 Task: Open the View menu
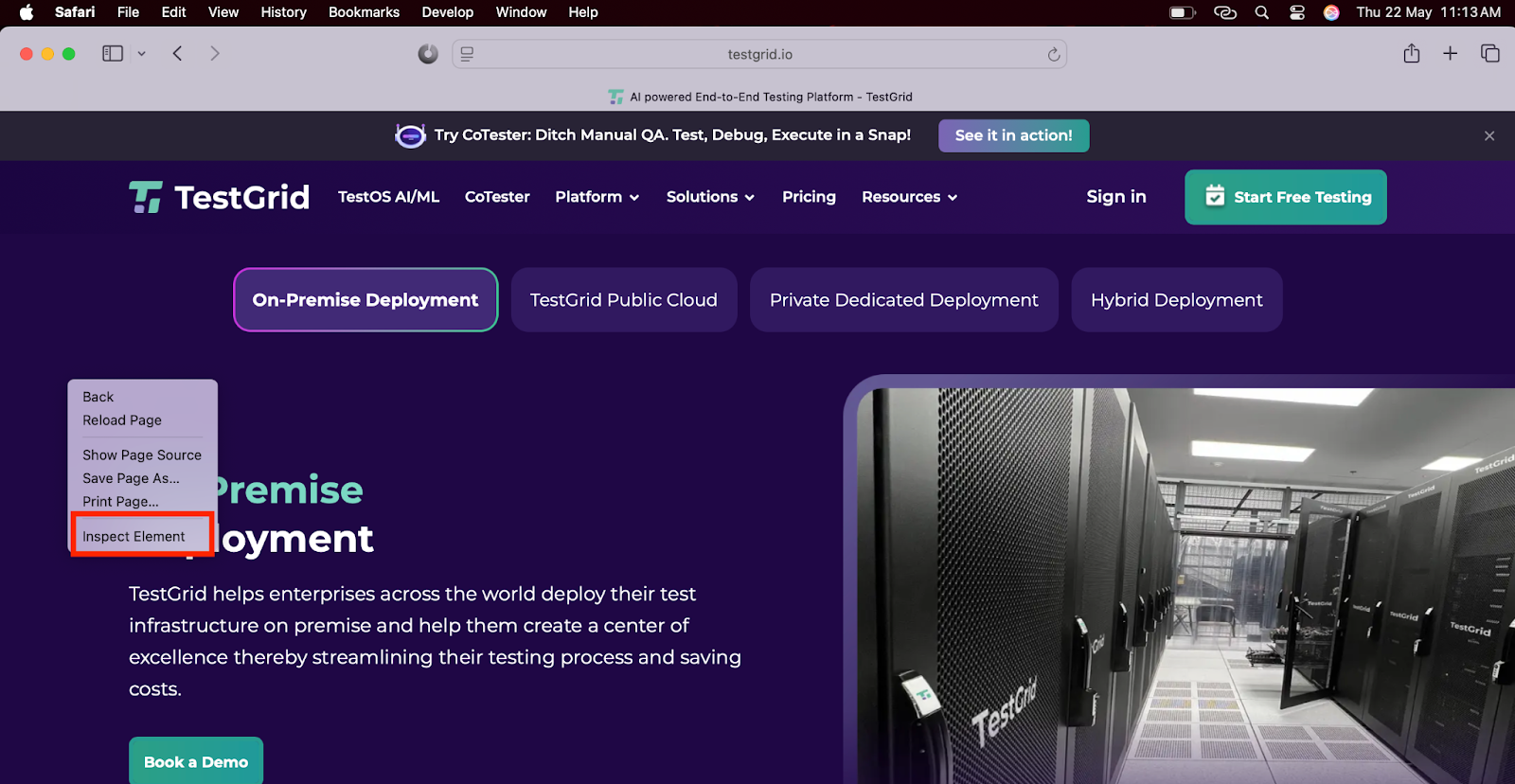coord(223,12)
